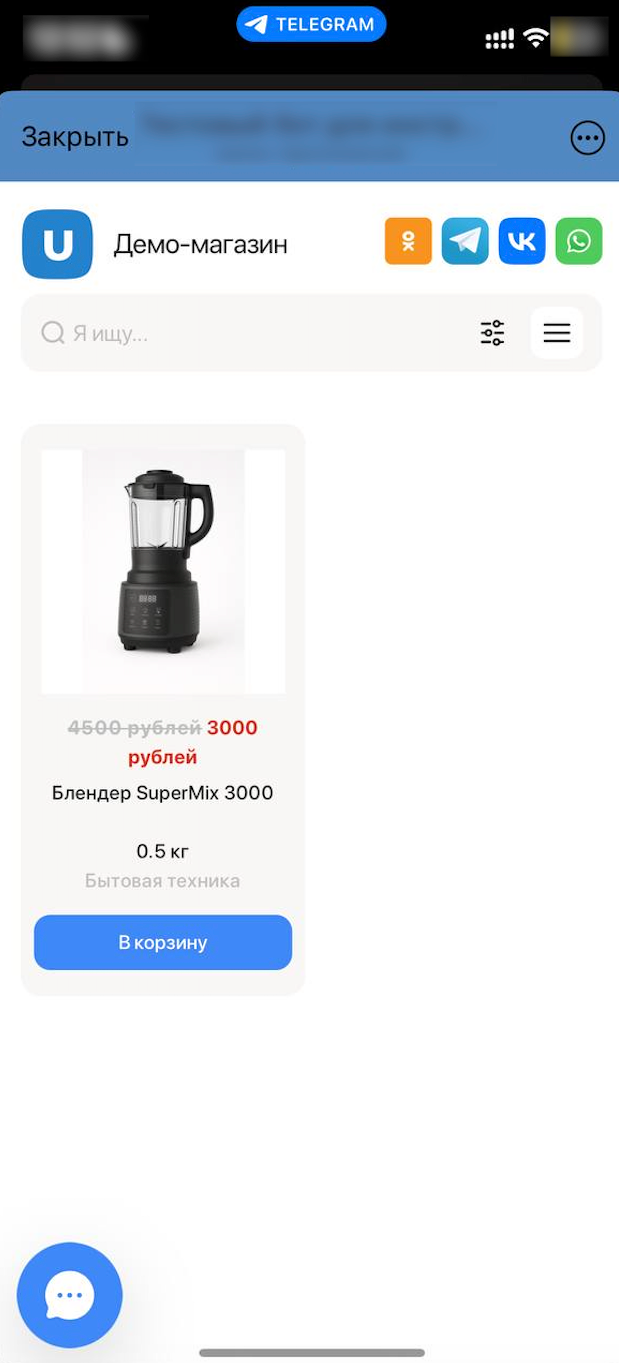This screenshot has height=1363, width=619.
Task: Tap the home indicator bar
Action: tap(312, 1353)
